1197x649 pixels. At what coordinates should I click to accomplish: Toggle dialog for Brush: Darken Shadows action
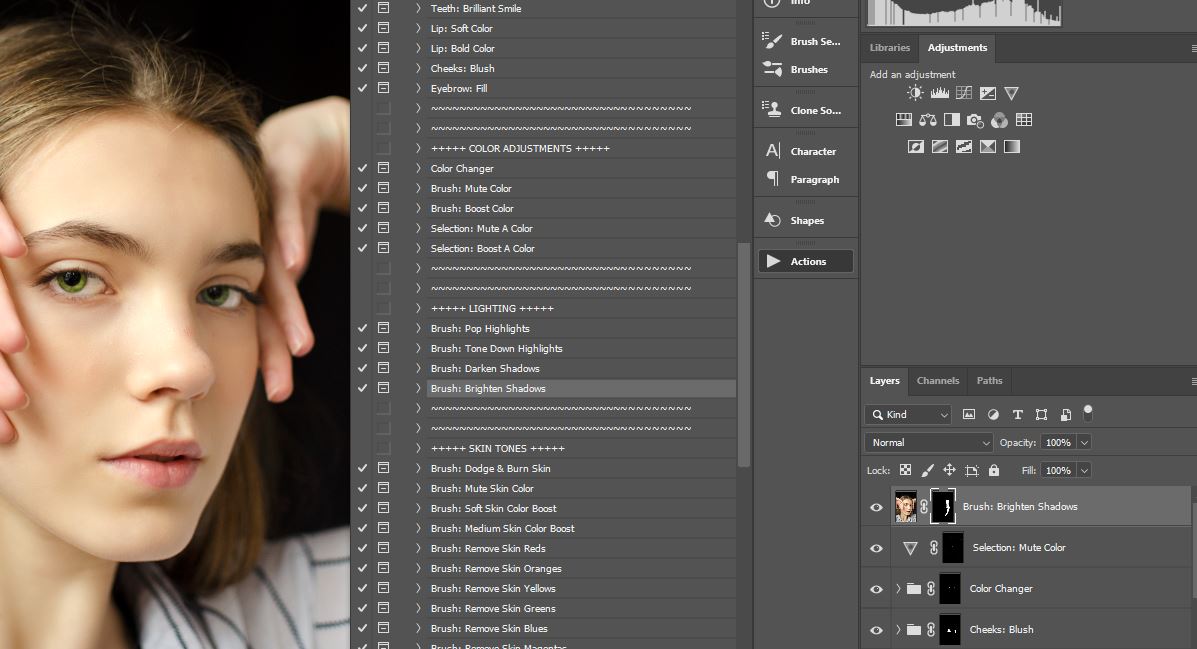coord(383,368)
